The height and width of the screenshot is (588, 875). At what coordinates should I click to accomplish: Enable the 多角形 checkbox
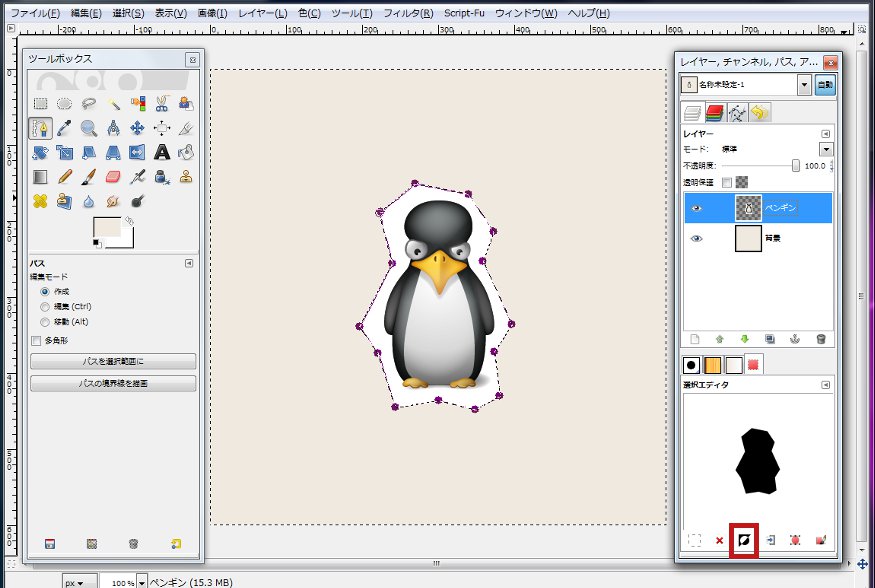(x=37, y=340)
